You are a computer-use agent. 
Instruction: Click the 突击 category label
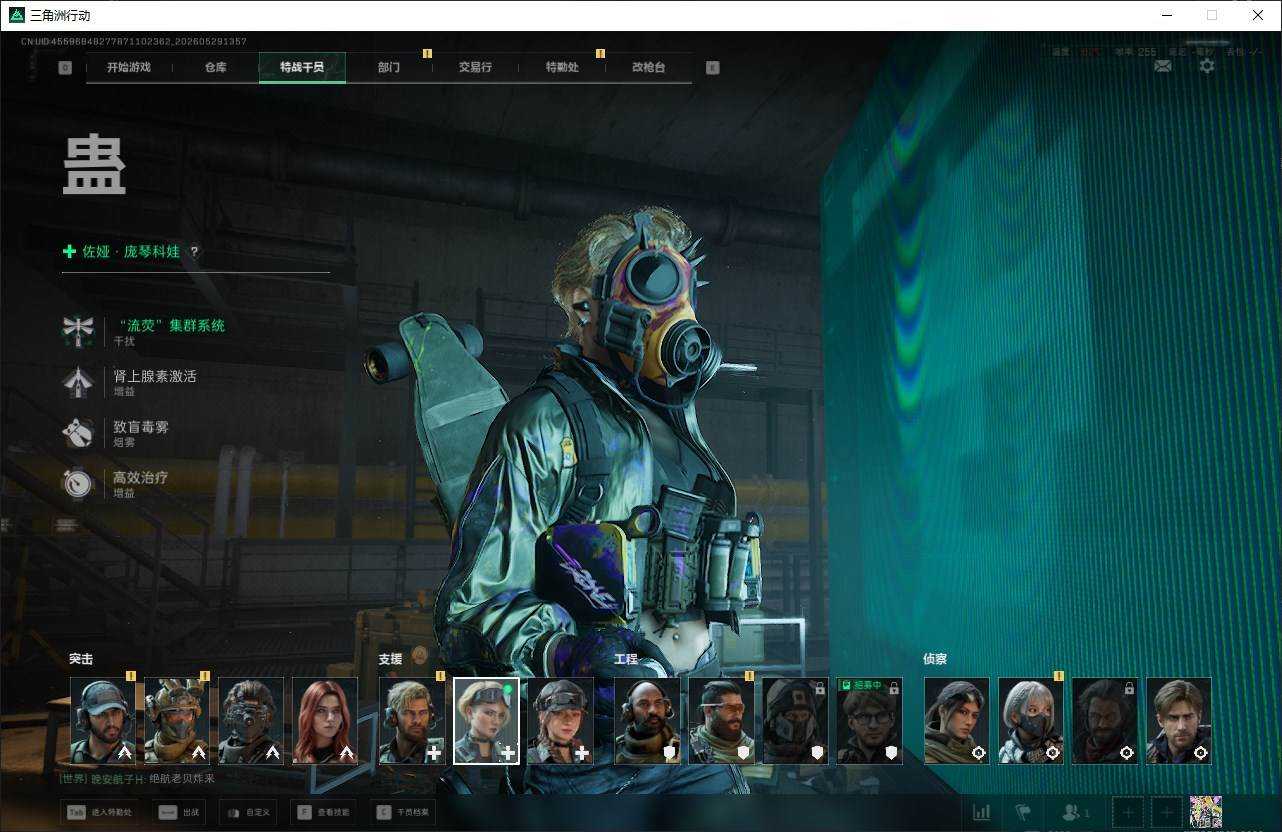point(81,659)
